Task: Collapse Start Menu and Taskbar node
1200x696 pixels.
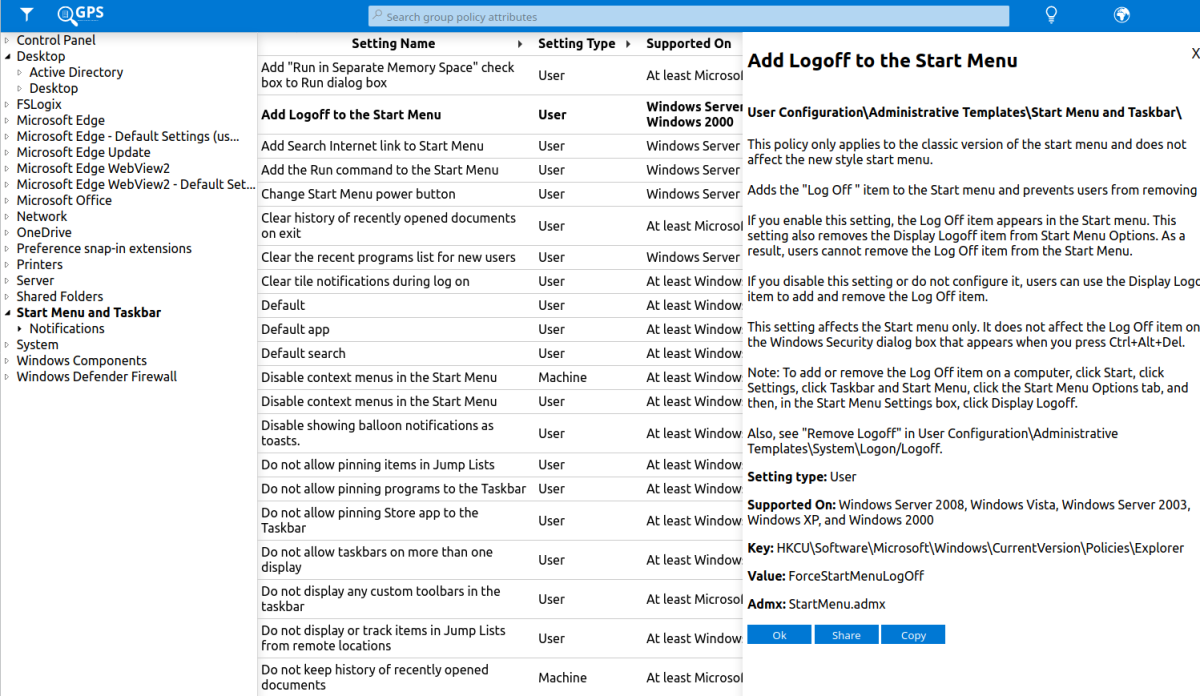Action: [7, 312]
